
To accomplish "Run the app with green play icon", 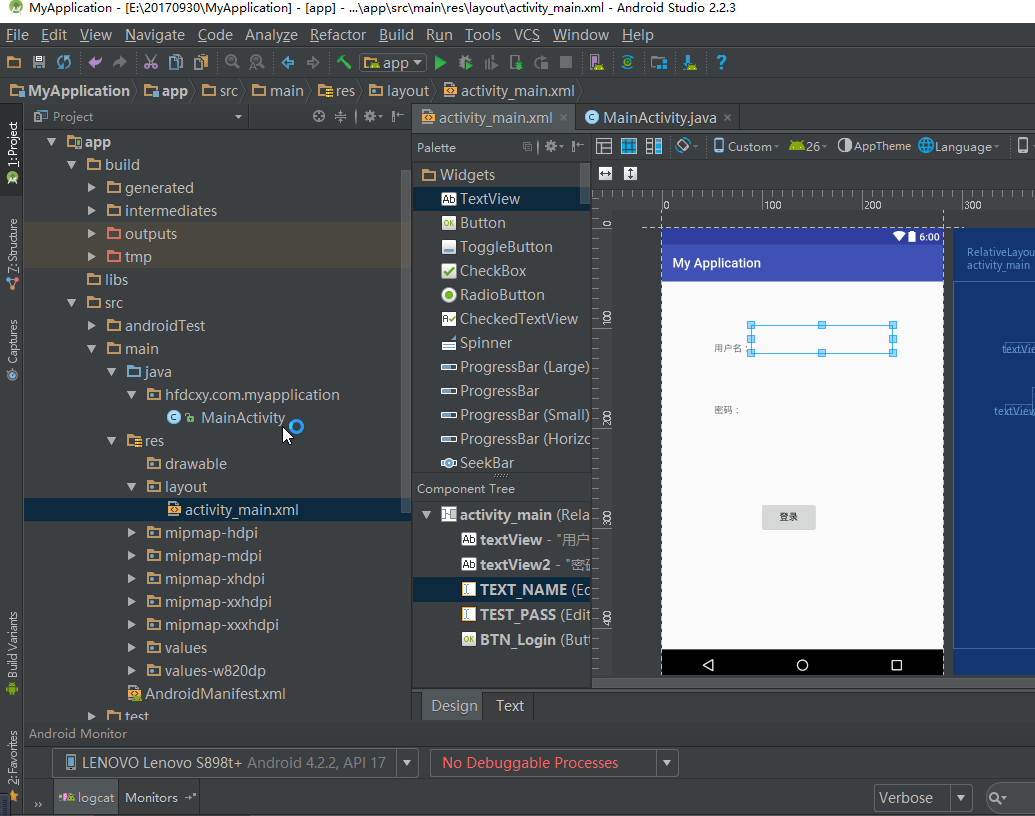I will [x=440, y=63].
